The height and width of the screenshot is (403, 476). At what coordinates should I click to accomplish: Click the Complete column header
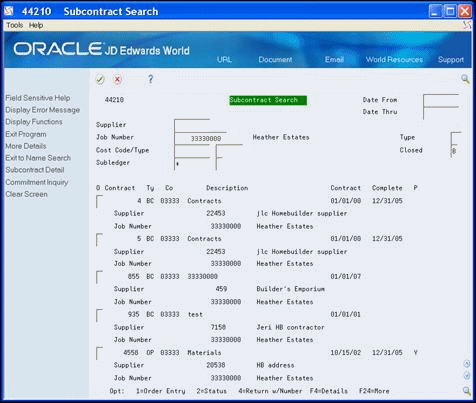coord(387,188)
